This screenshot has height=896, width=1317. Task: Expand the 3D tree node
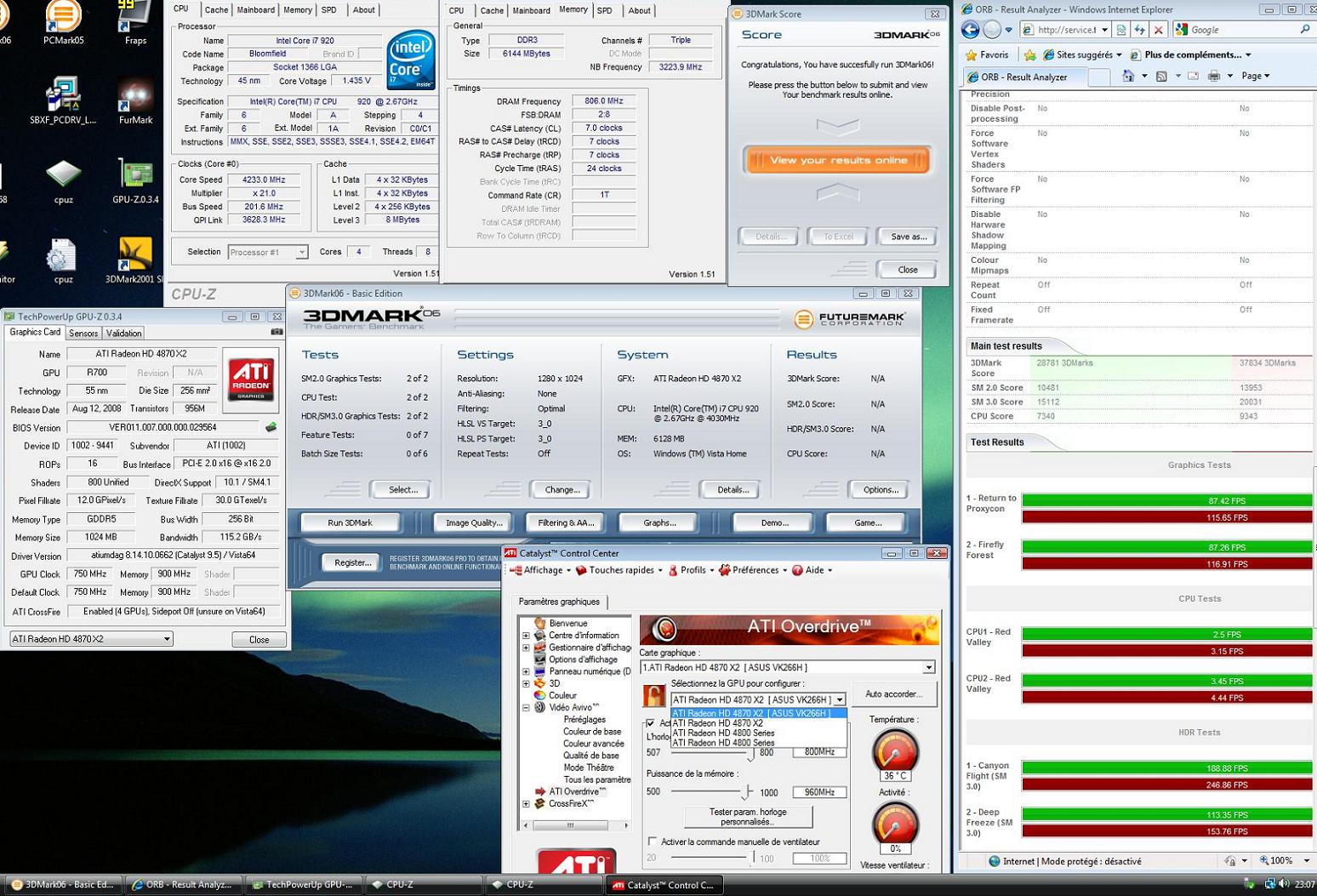(526, 683)
